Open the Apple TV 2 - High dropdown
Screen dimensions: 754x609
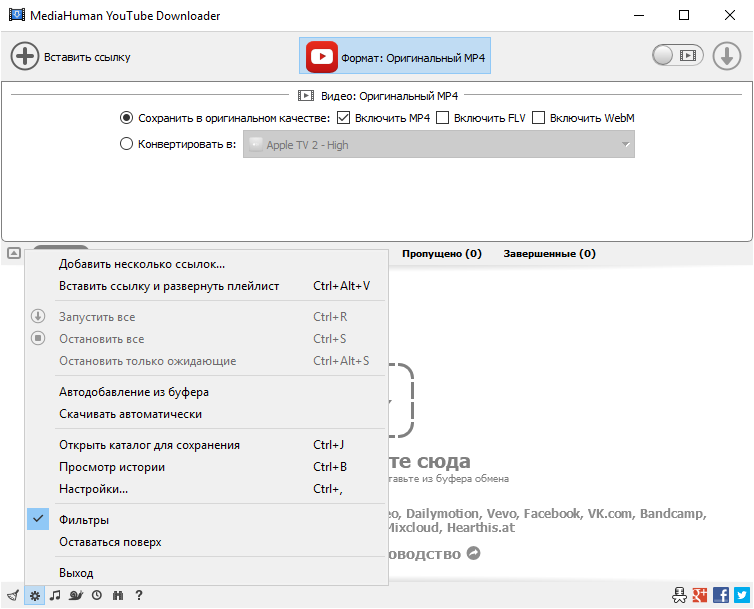click(x=439, y=144)
